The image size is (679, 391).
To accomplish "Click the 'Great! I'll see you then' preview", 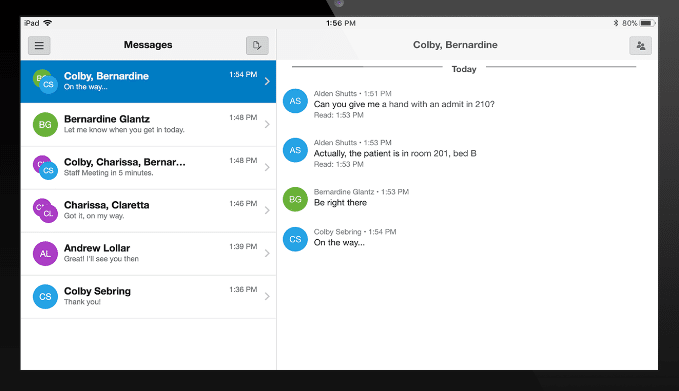I will point(101,259).
